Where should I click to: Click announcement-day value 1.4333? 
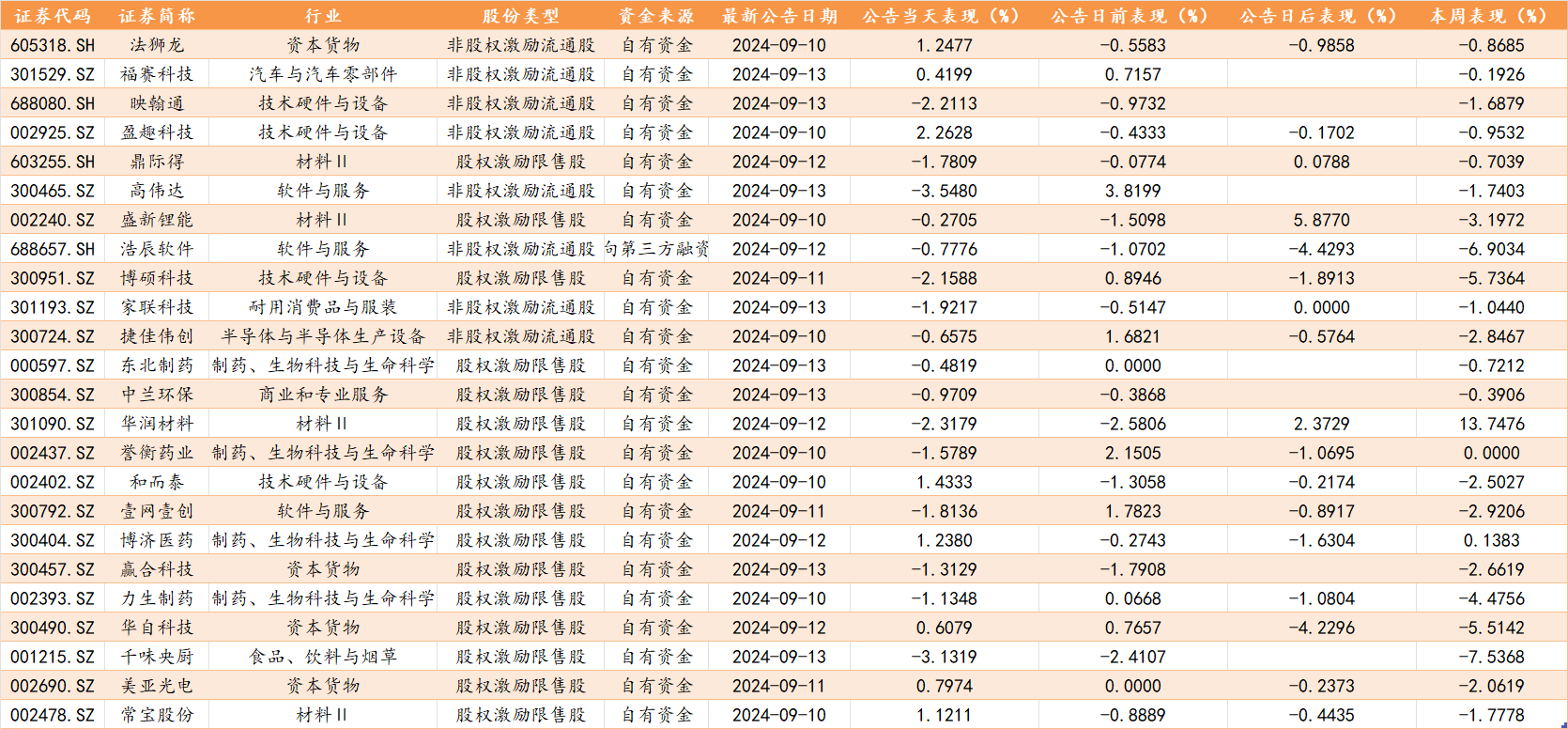click(945, 482)
